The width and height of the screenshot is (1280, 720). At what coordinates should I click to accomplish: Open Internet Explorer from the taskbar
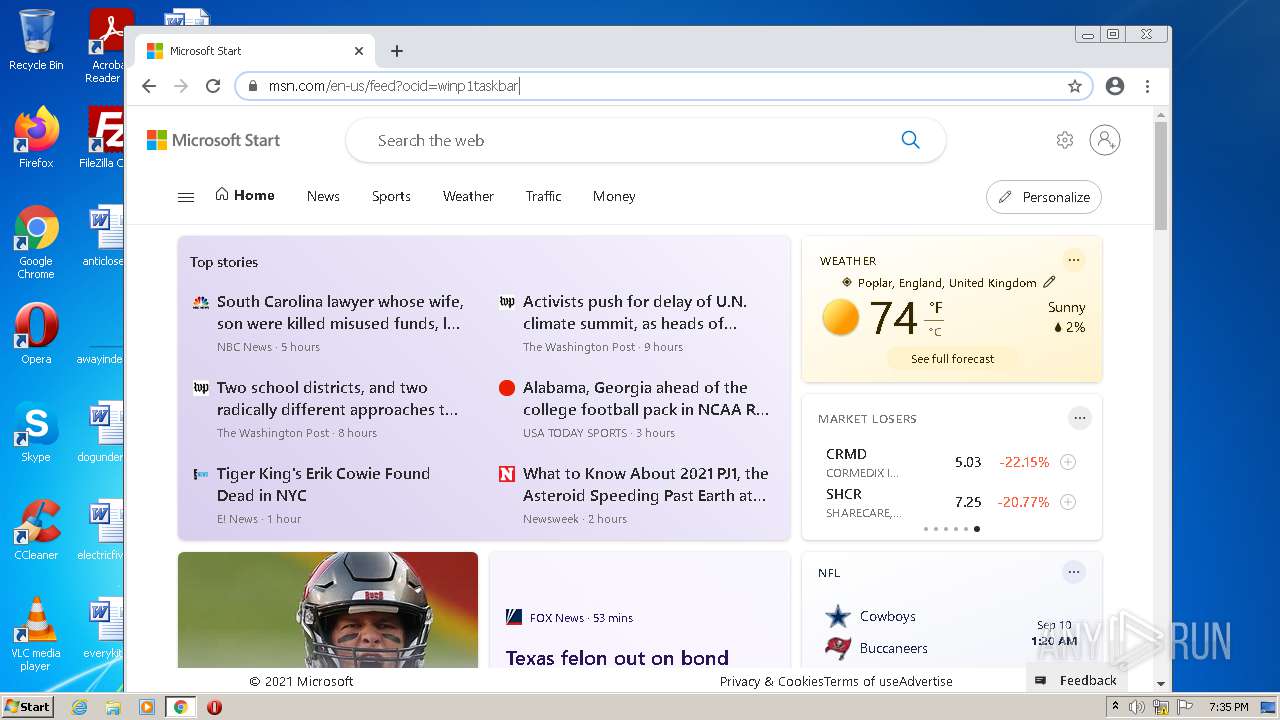click(x=79, y=707)
